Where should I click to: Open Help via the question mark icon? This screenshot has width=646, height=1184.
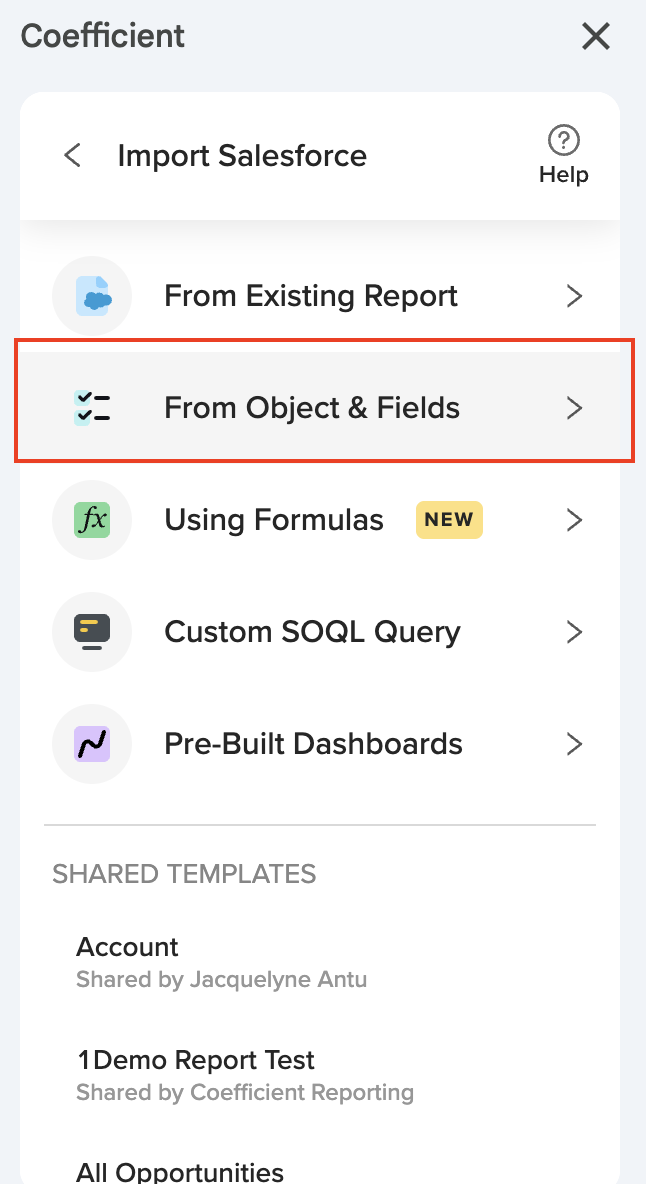(x=564, y=141)
